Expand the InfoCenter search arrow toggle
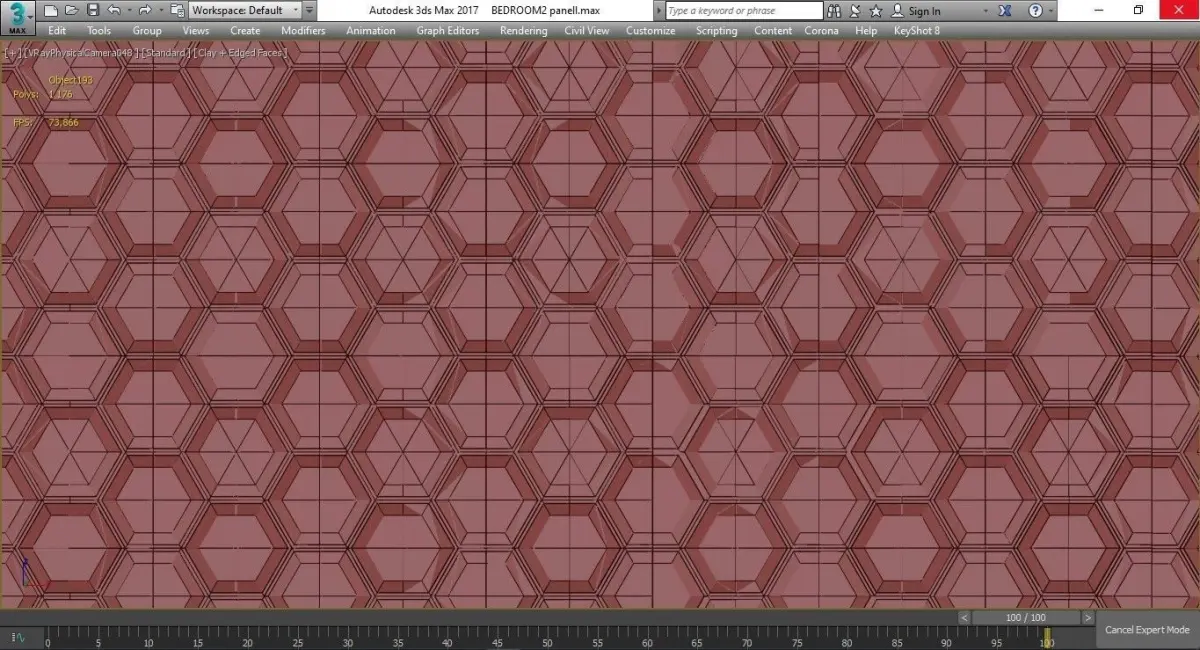Screen dimensions: 1200x650 [x=659, y=11]
